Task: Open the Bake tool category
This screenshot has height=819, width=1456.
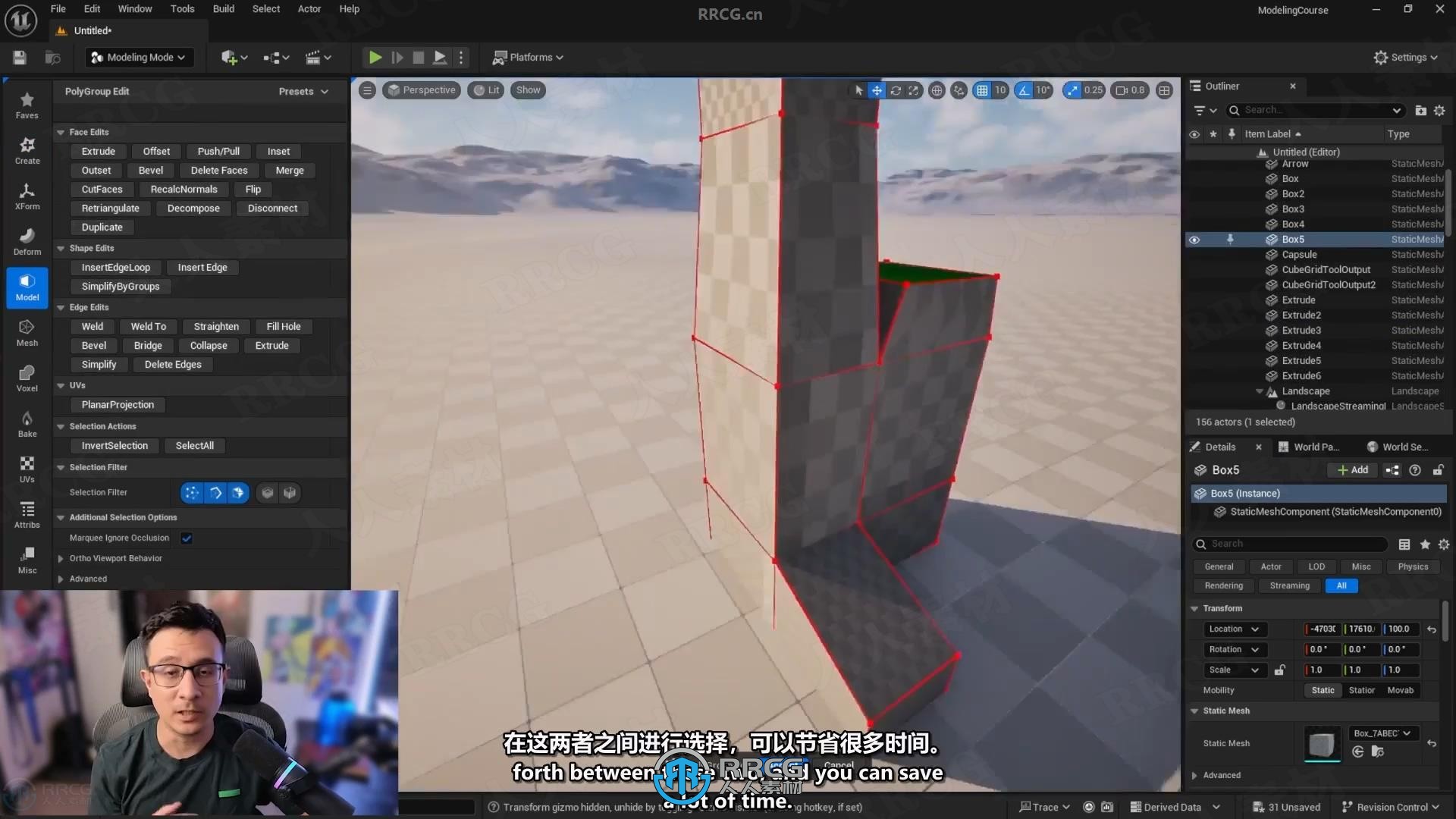Action: click(x=27, y=424)
